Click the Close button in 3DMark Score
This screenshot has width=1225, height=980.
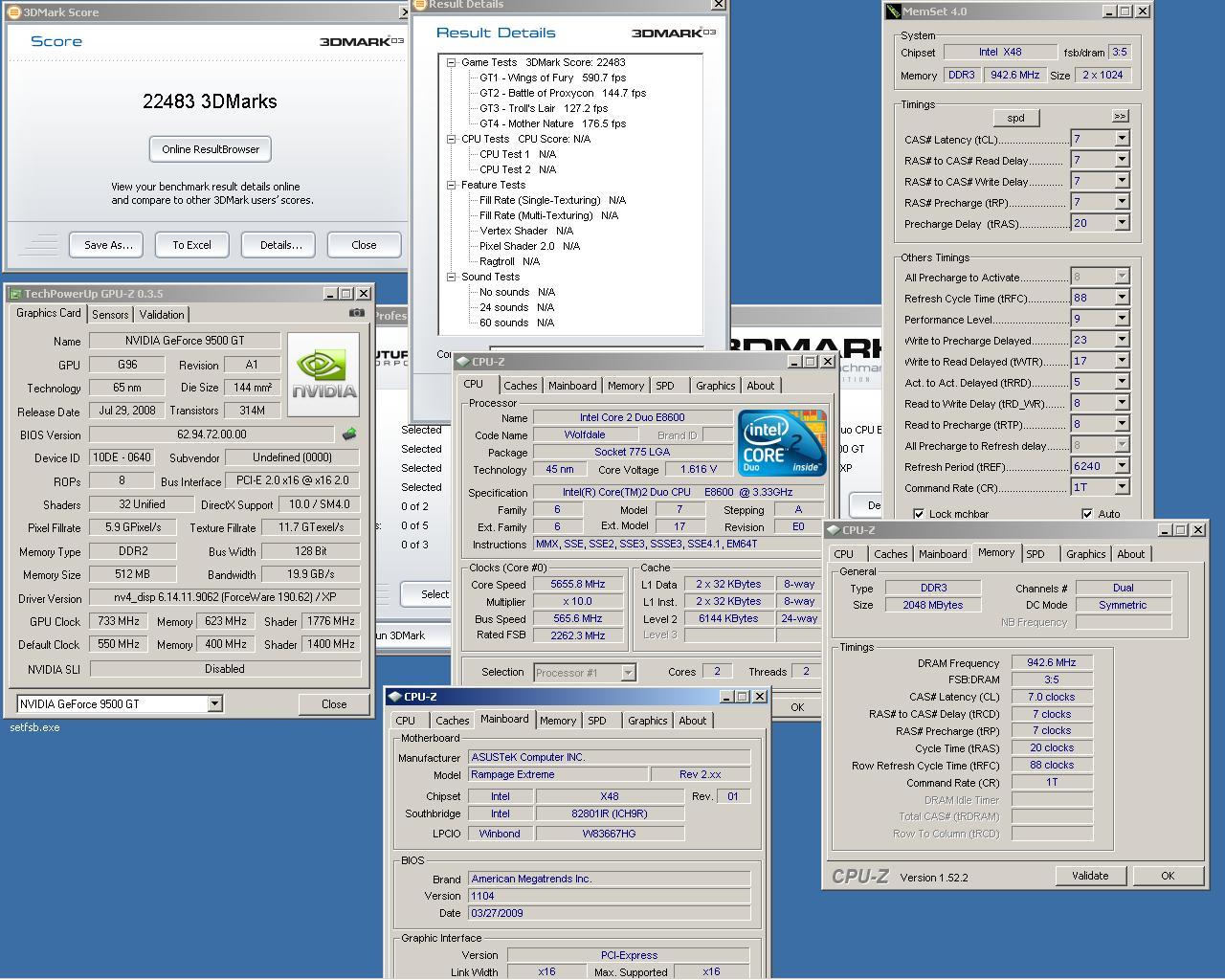[x=364, y=245]
